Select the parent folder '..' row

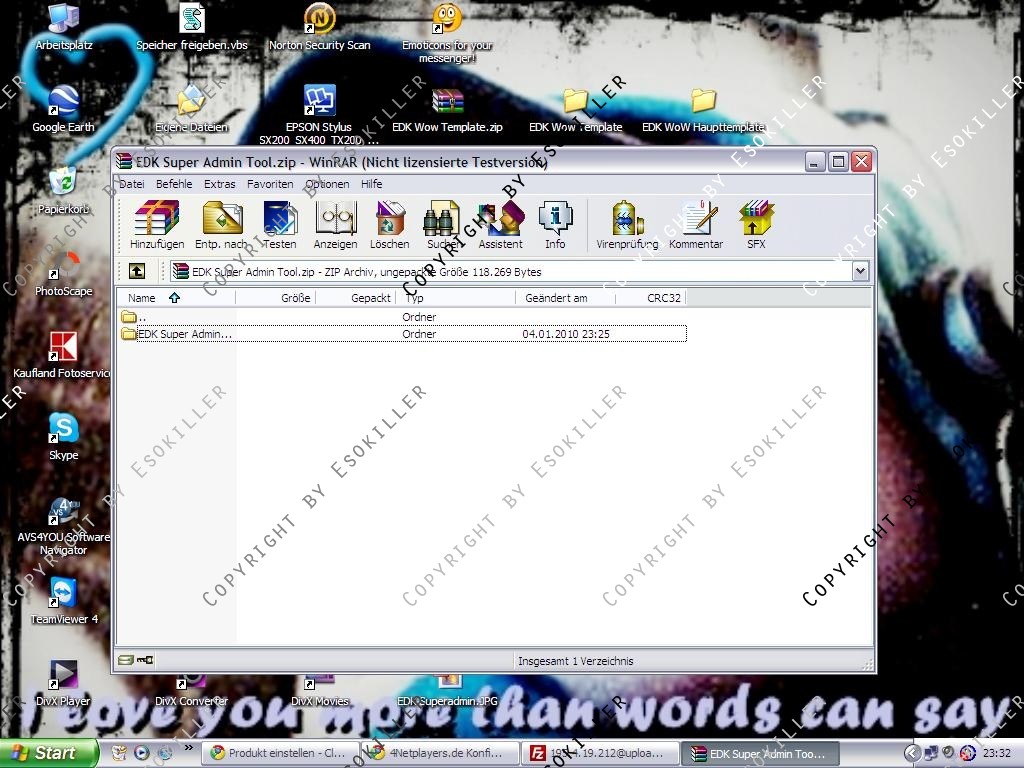pyautogui.click(x=403, y=317)
